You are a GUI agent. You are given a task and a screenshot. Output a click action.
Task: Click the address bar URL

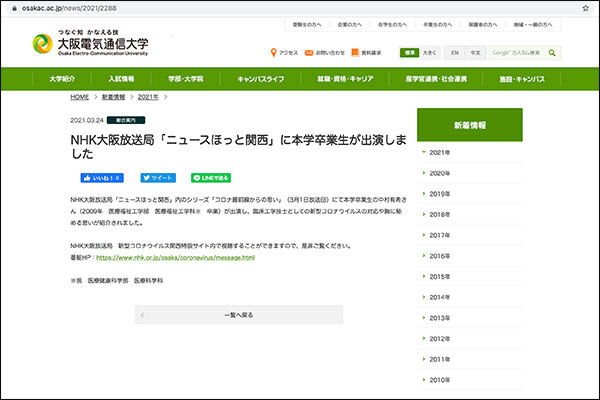[x=69, y=8]
